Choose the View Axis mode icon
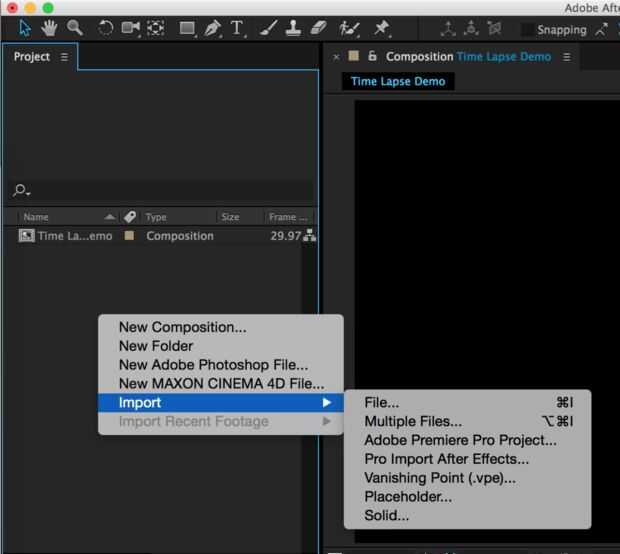Image resolution: width=620 pixels, height=554 pixels. [x=494, y=28]
